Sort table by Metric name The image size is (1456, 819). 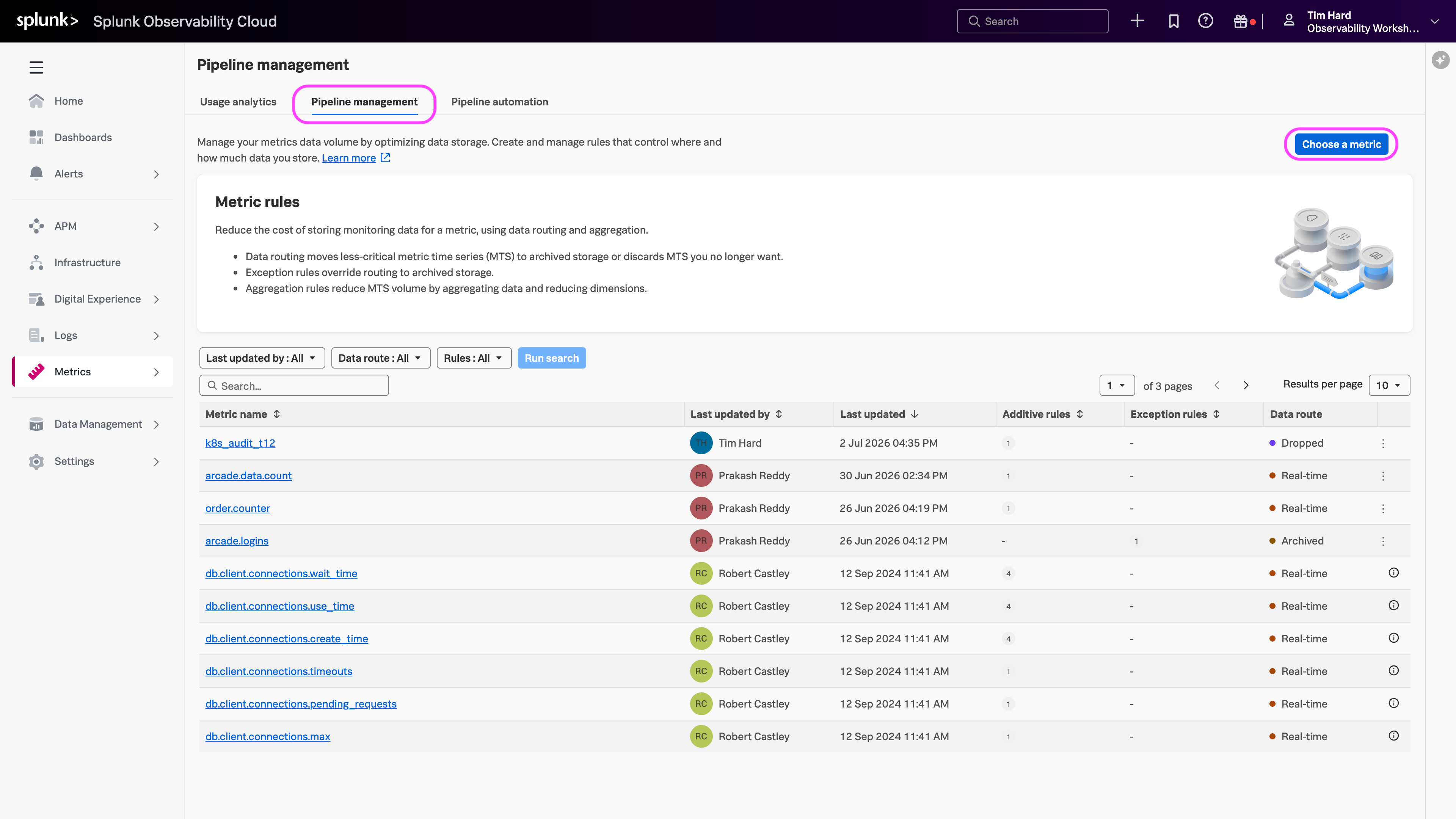coord(276,414)
